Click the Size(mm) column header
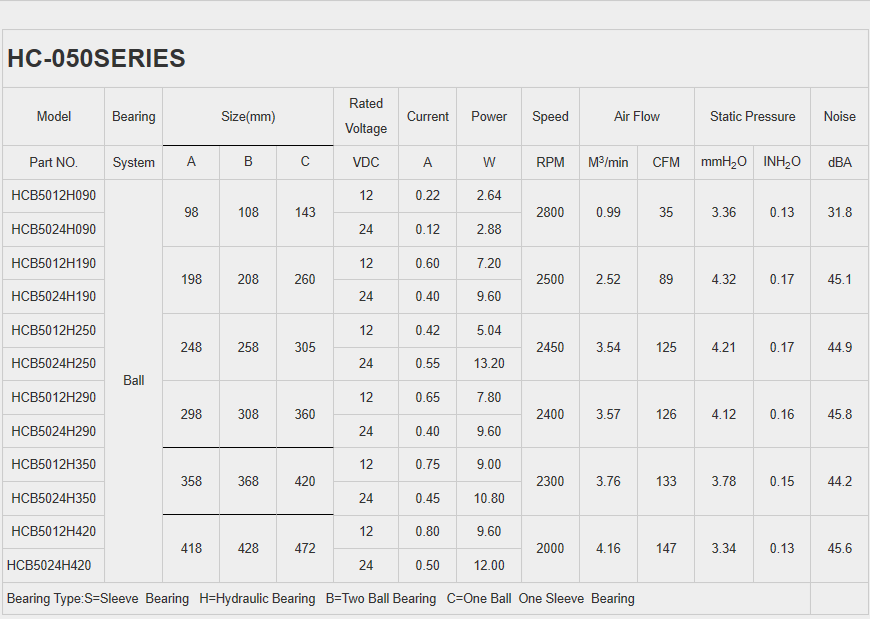The height and width of the screenshot is (619, 870). point(248,116)
